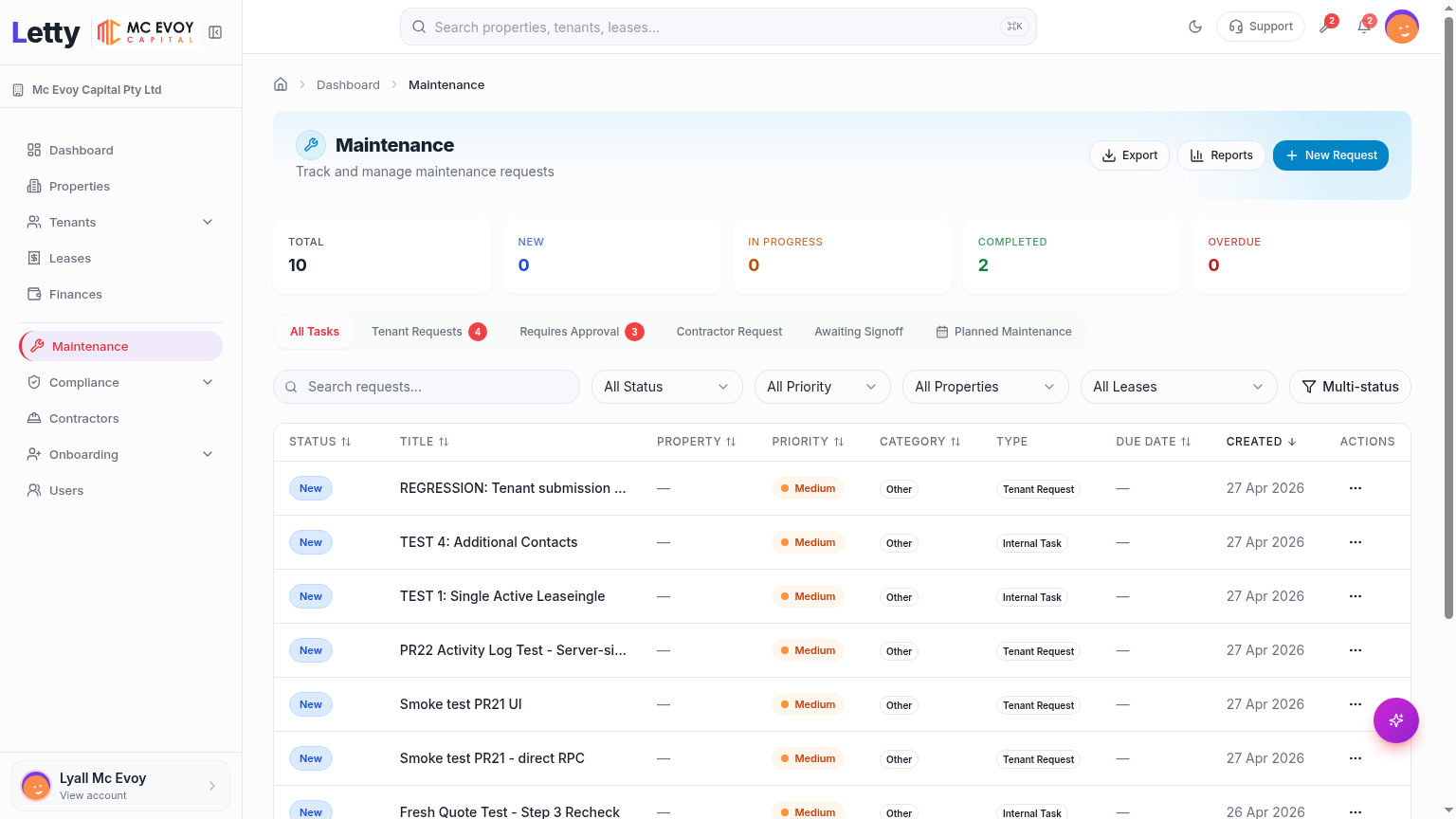Open Properties in sidebar
The height and width of the screenshot is (819, 1456).
click(x=120, y=186)
